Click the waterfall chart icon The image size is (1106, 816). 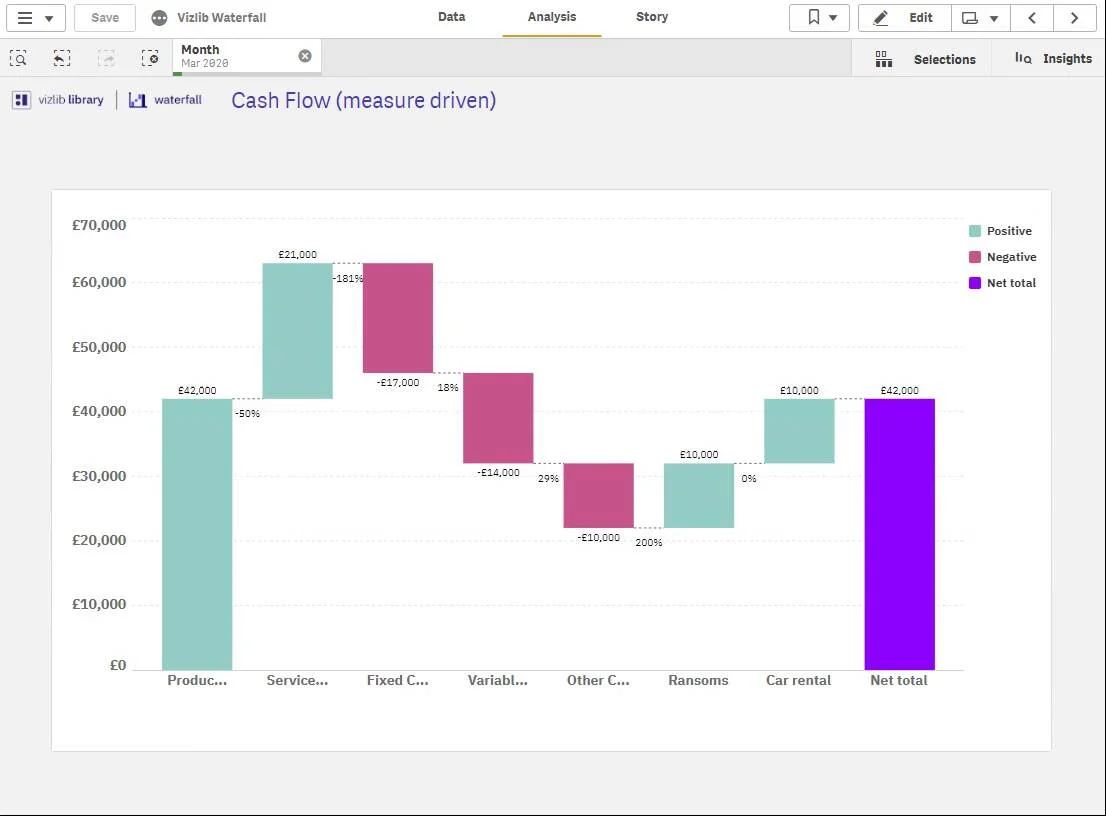pyautogui.click(x=138, y=100)
